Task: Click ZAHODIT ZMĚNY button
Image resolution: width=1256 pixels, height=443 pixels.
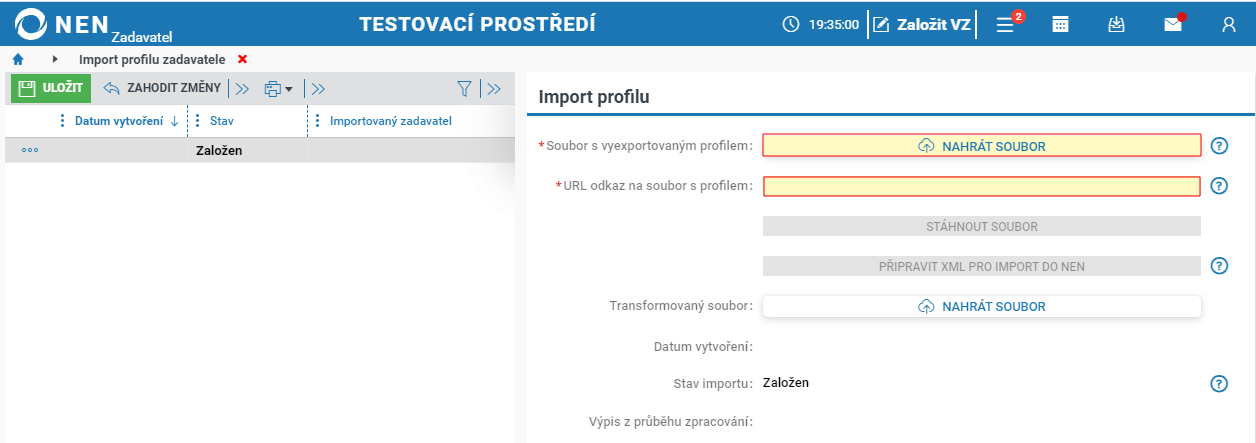Action: point(162,88)
